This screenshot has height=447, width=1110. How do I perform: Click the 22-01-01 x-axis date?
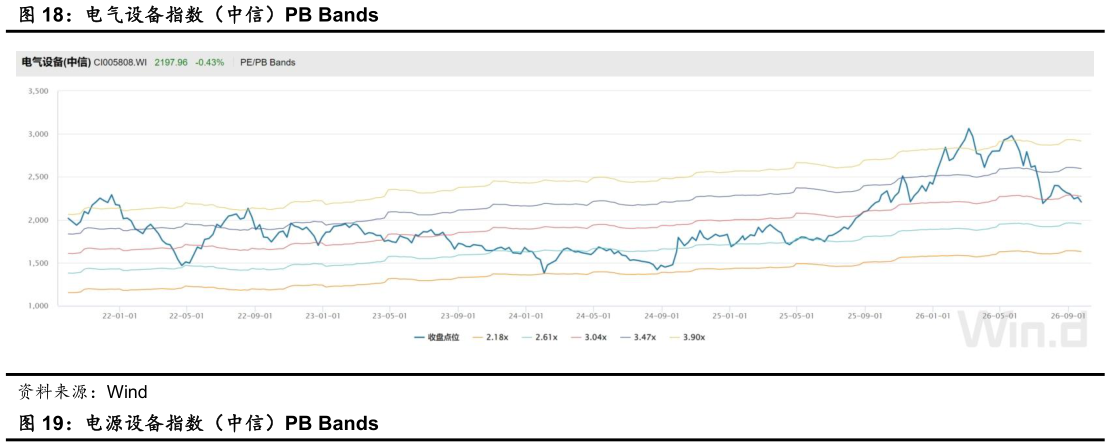[x=118, y=316]
